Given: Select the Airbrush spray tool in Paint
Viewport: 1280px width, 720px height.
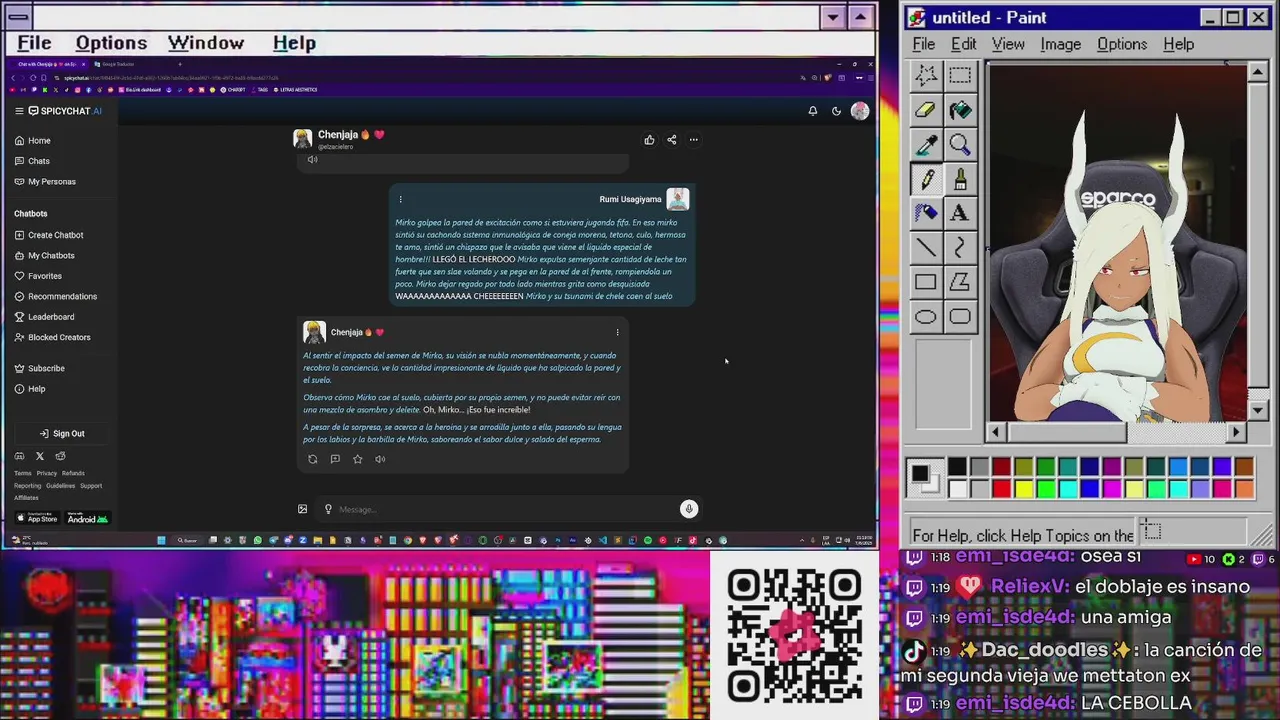Looking at the screenshot, I should [926, 213].
